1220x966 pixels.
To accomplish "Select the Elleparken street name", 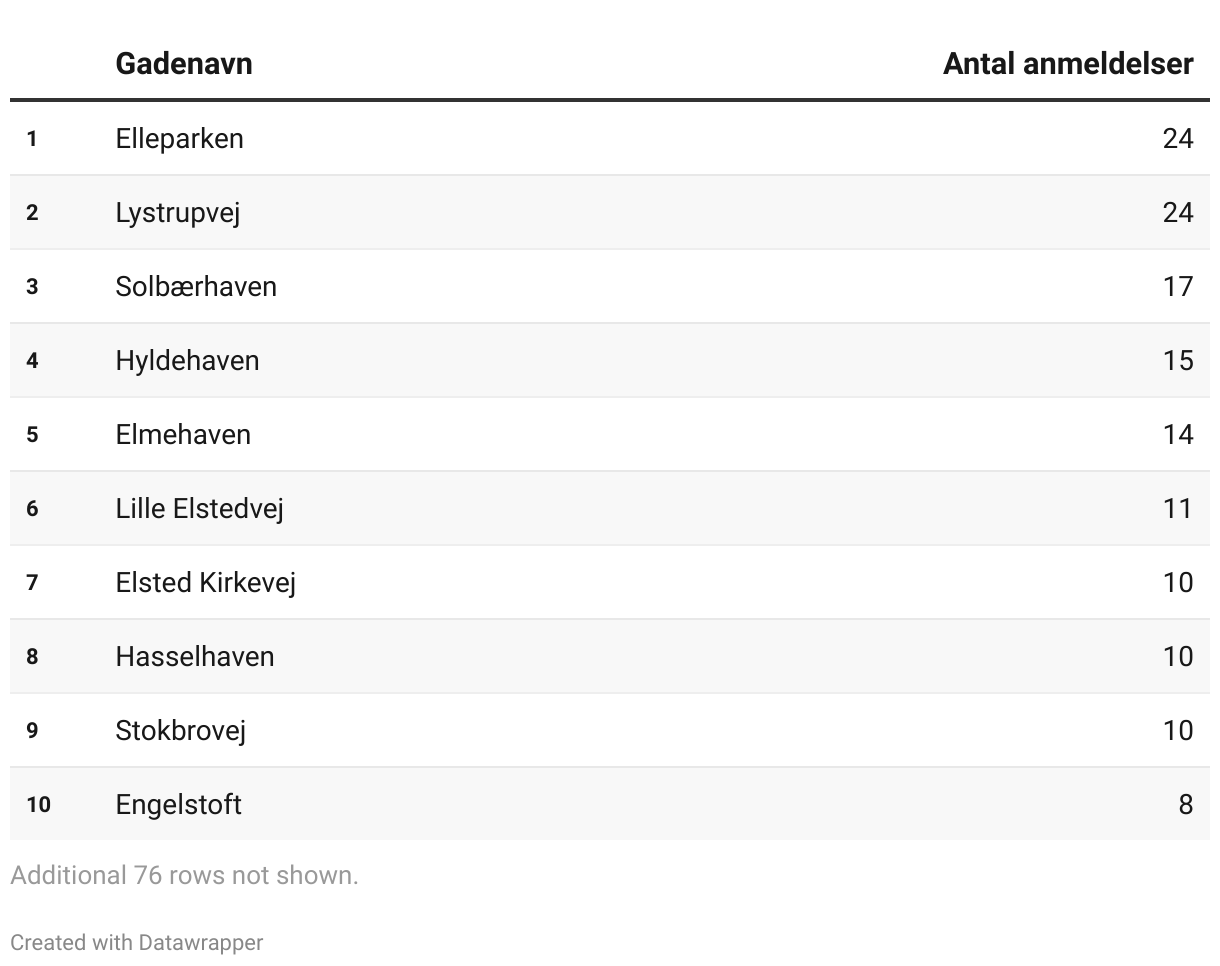I will (x=179, y=138).
